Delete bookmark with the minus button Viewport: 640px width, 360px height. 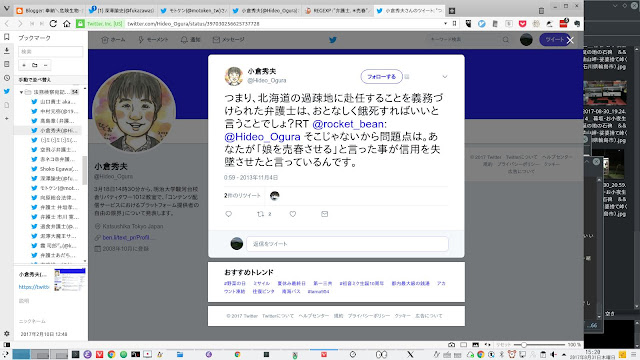tap(45, 65)
